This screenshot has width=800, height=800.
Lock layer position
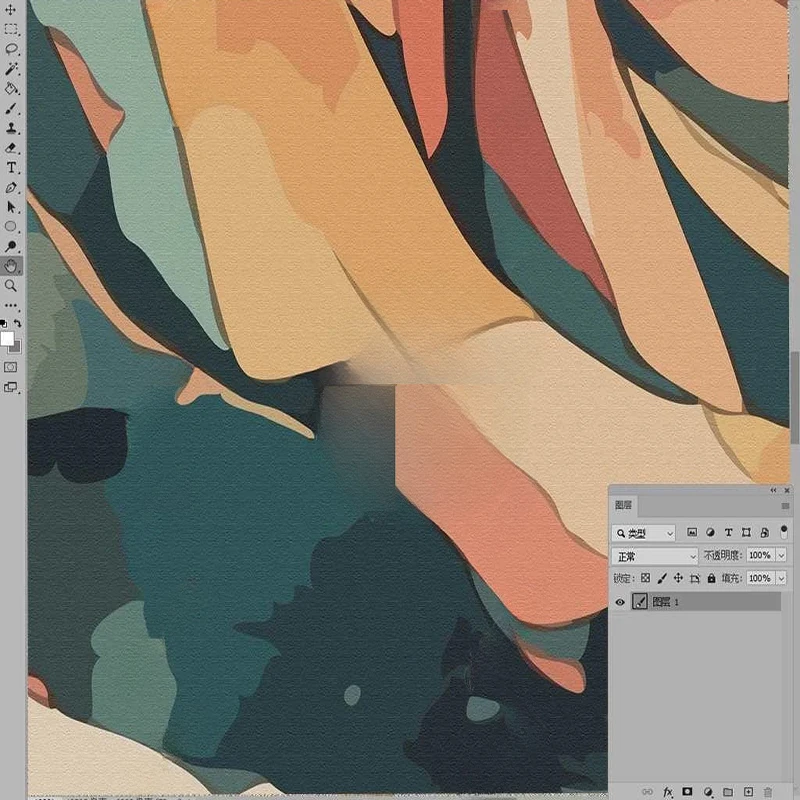(x=678, y=578)
